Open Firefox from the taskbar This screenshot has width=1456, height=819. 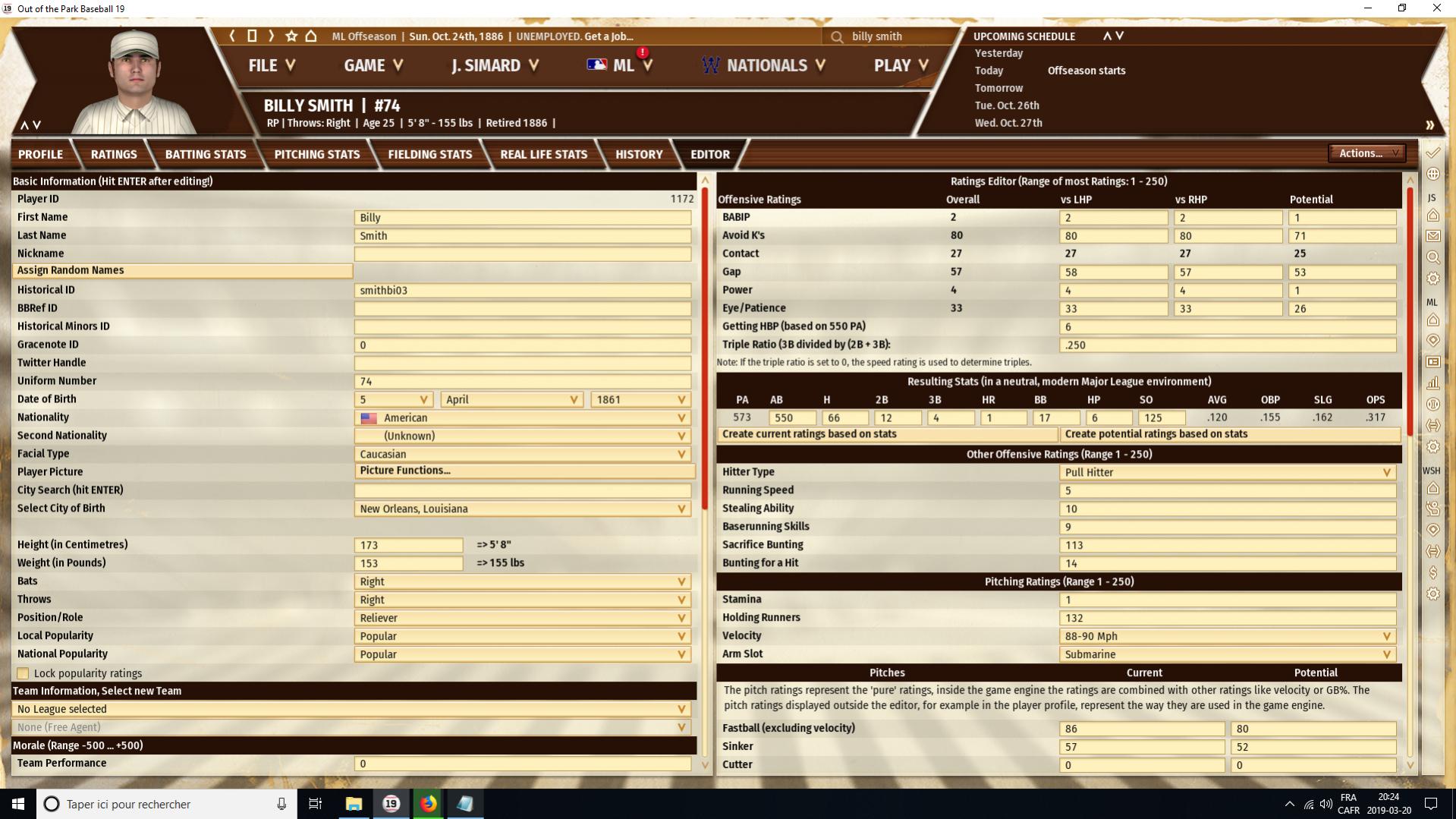(428, 804)
